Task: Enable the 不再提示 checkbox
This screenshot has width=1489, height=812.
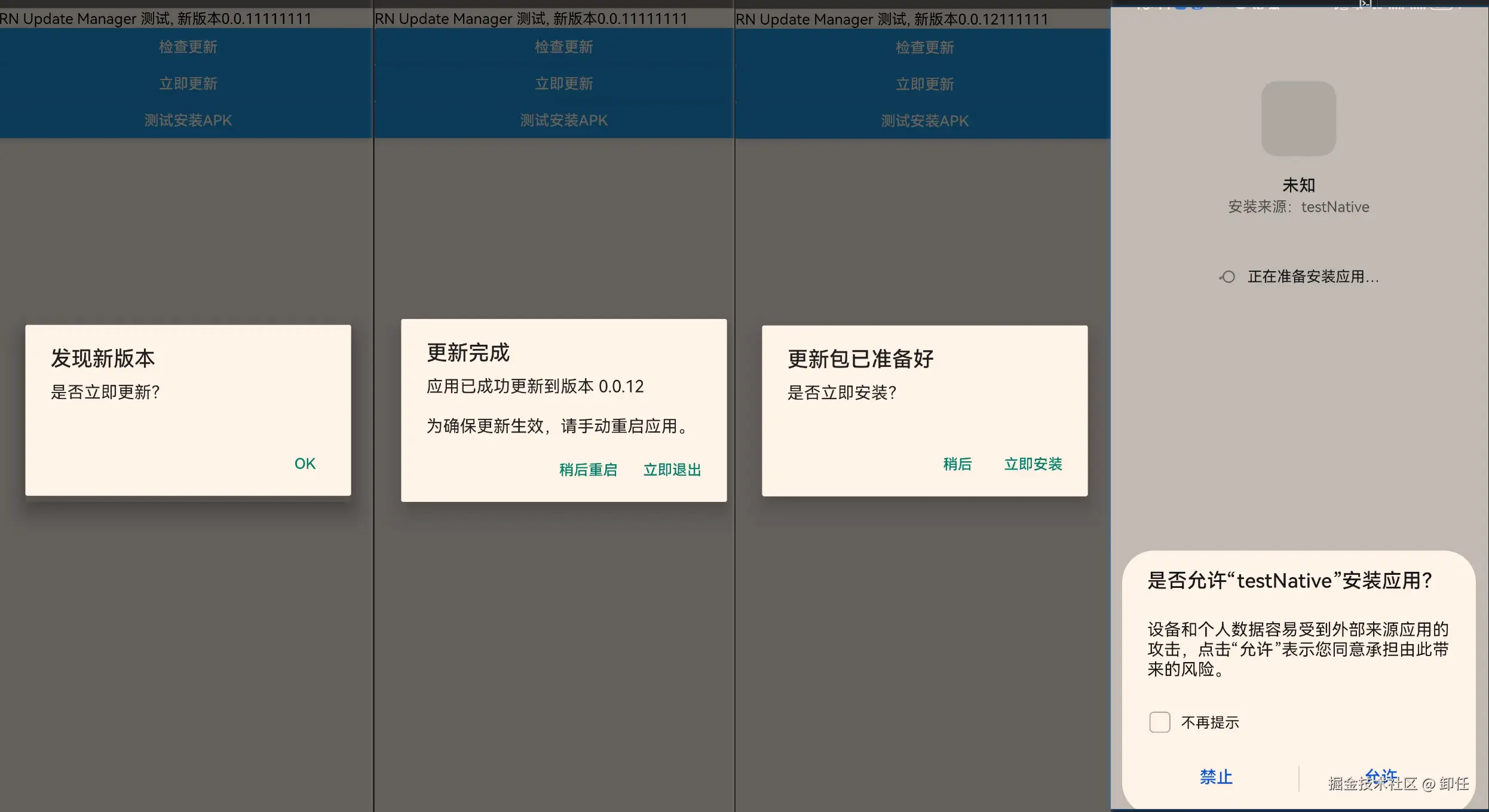Action: coord(1160,722)
